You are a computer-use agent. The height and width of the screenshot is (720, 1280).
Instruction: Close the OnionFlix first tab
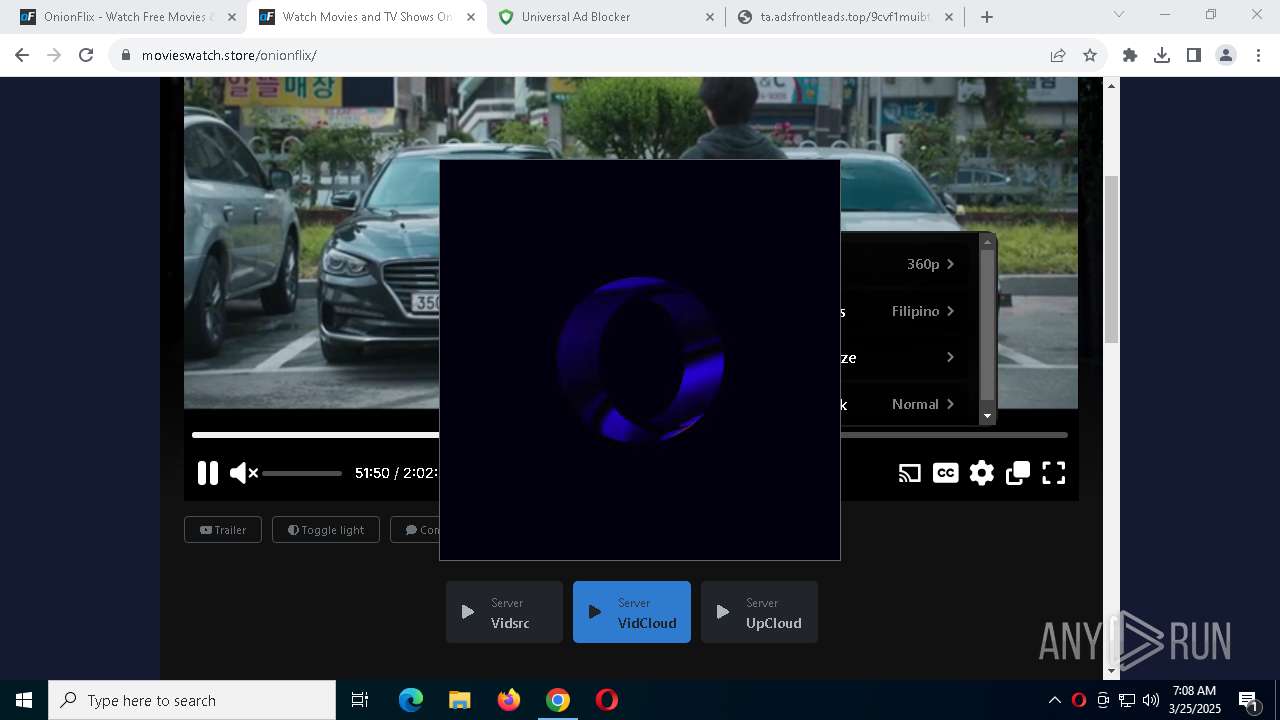pos(231,17)
